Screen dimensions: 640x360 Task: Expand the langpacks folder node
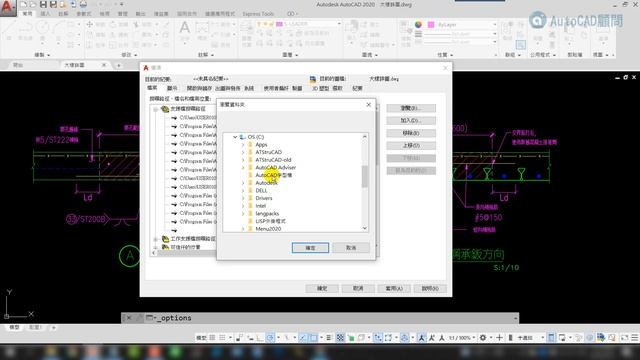[243, 213]
